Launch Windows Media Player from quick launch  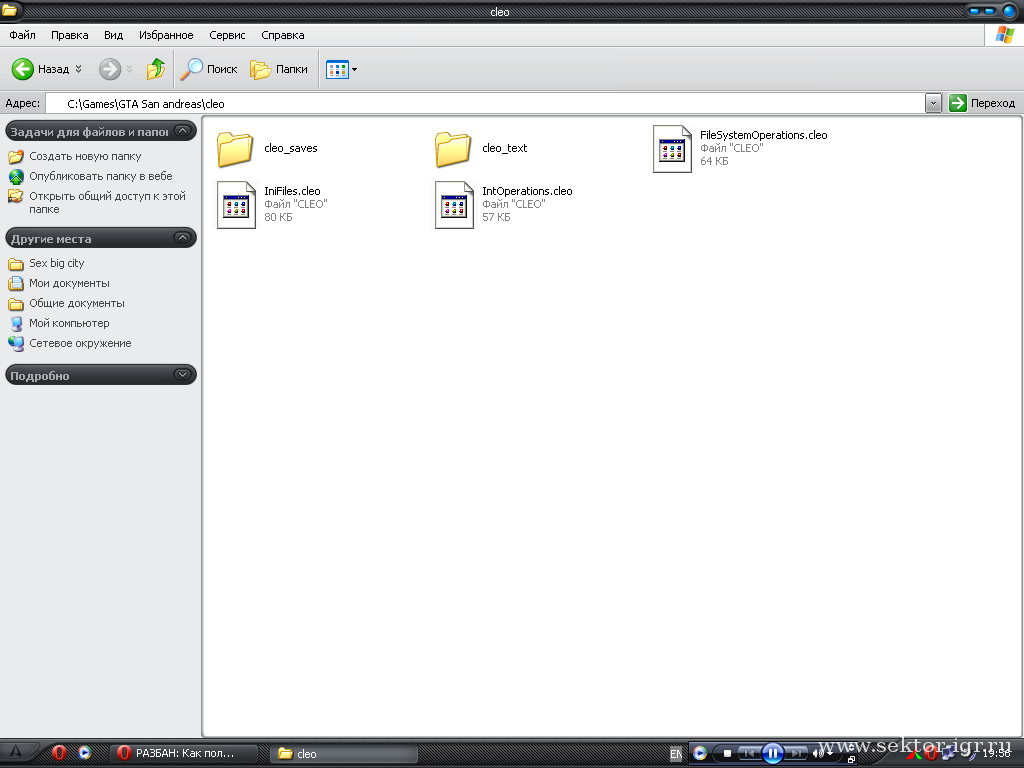coord(84,753)
